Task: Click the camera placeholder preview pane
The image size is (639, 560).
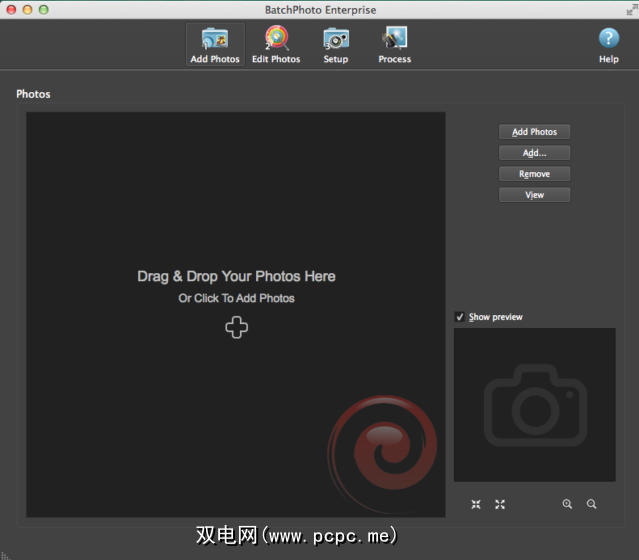Action: pyautogui.click(x=535, y=405)
